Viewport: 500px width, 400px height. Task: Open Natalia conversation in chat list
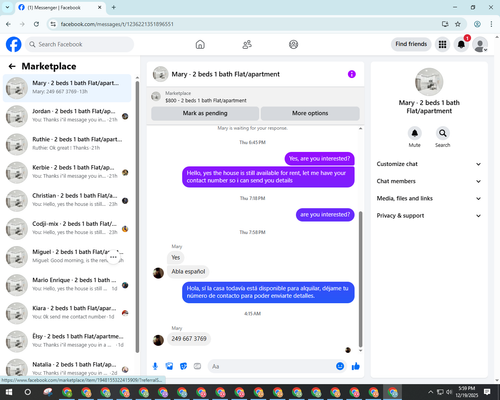tap(67, 367)
